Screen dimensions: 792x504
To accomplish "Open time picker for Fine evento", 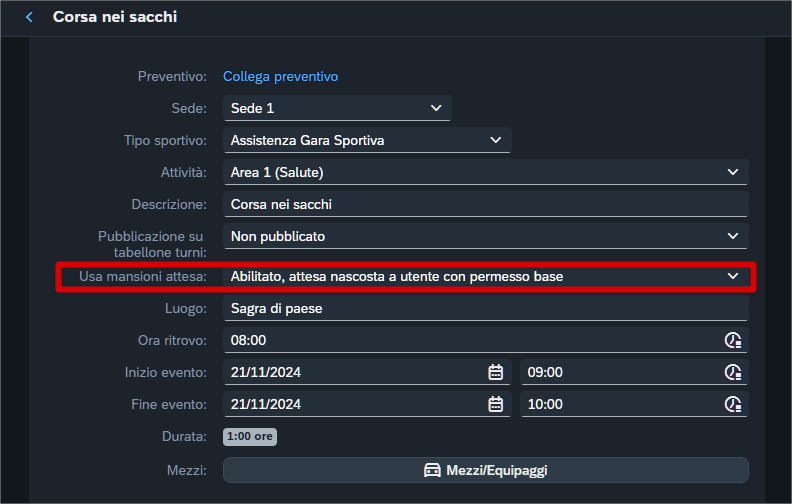I will click(733, 404).
